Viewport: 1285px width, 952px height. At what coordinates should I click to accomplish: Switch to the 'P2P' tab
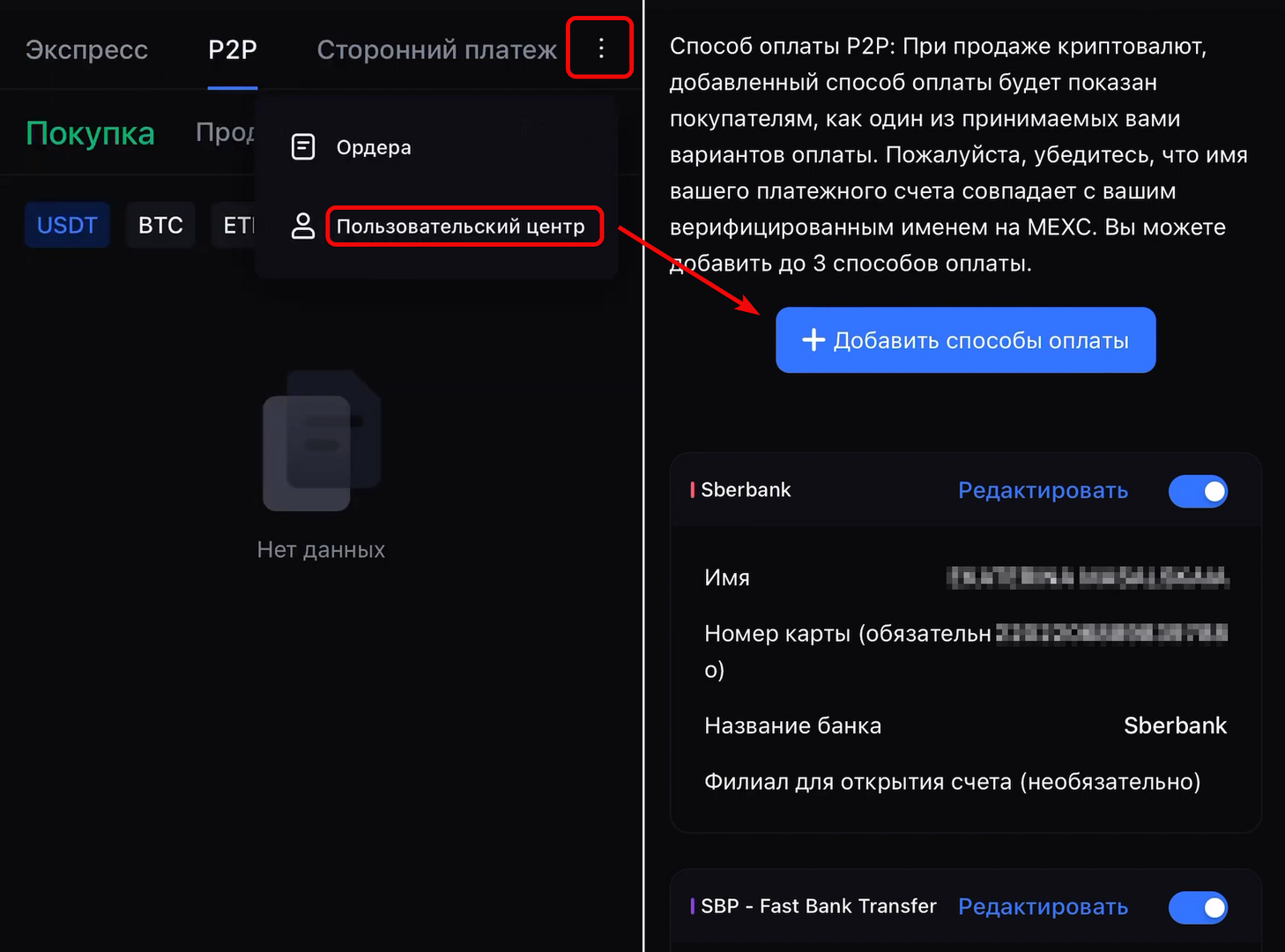tap(233, 50)
